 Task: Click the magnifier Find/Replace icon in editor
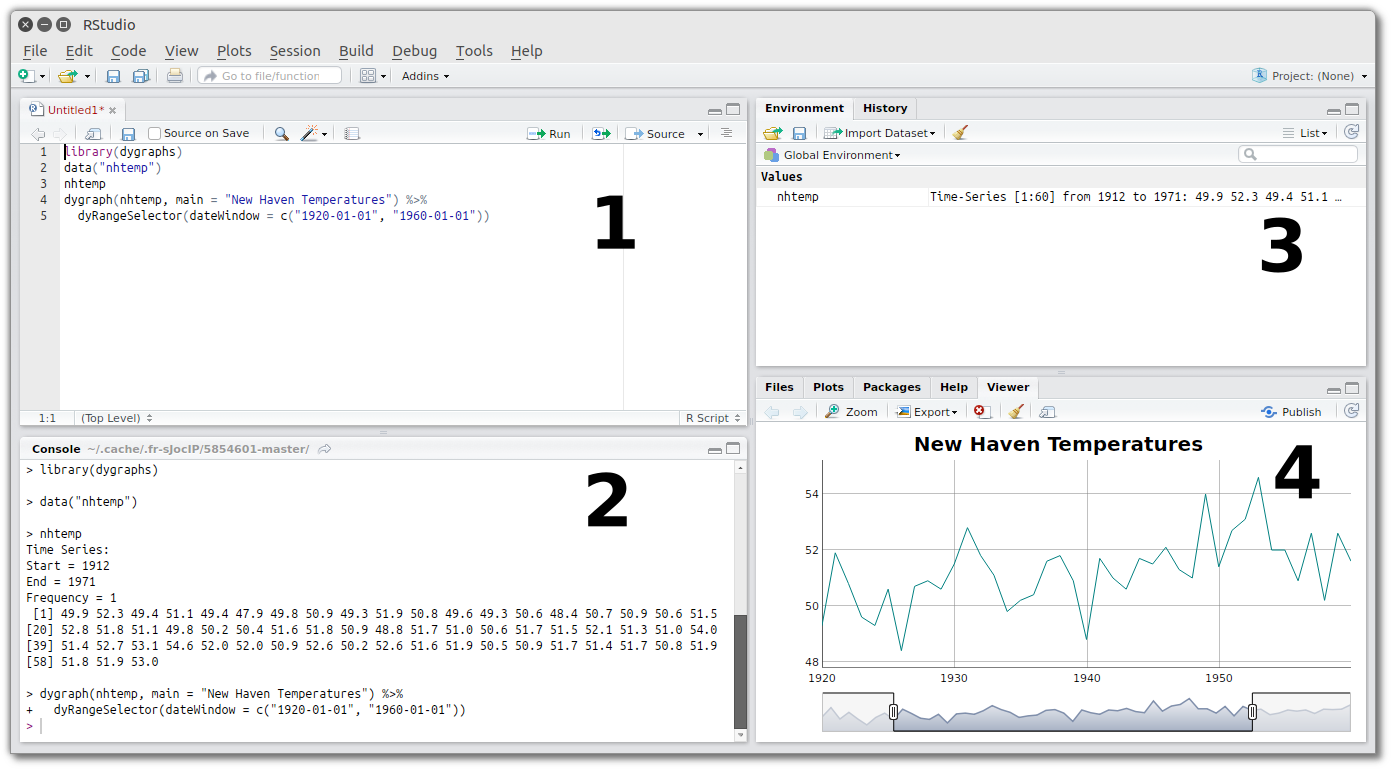[282, 134]
